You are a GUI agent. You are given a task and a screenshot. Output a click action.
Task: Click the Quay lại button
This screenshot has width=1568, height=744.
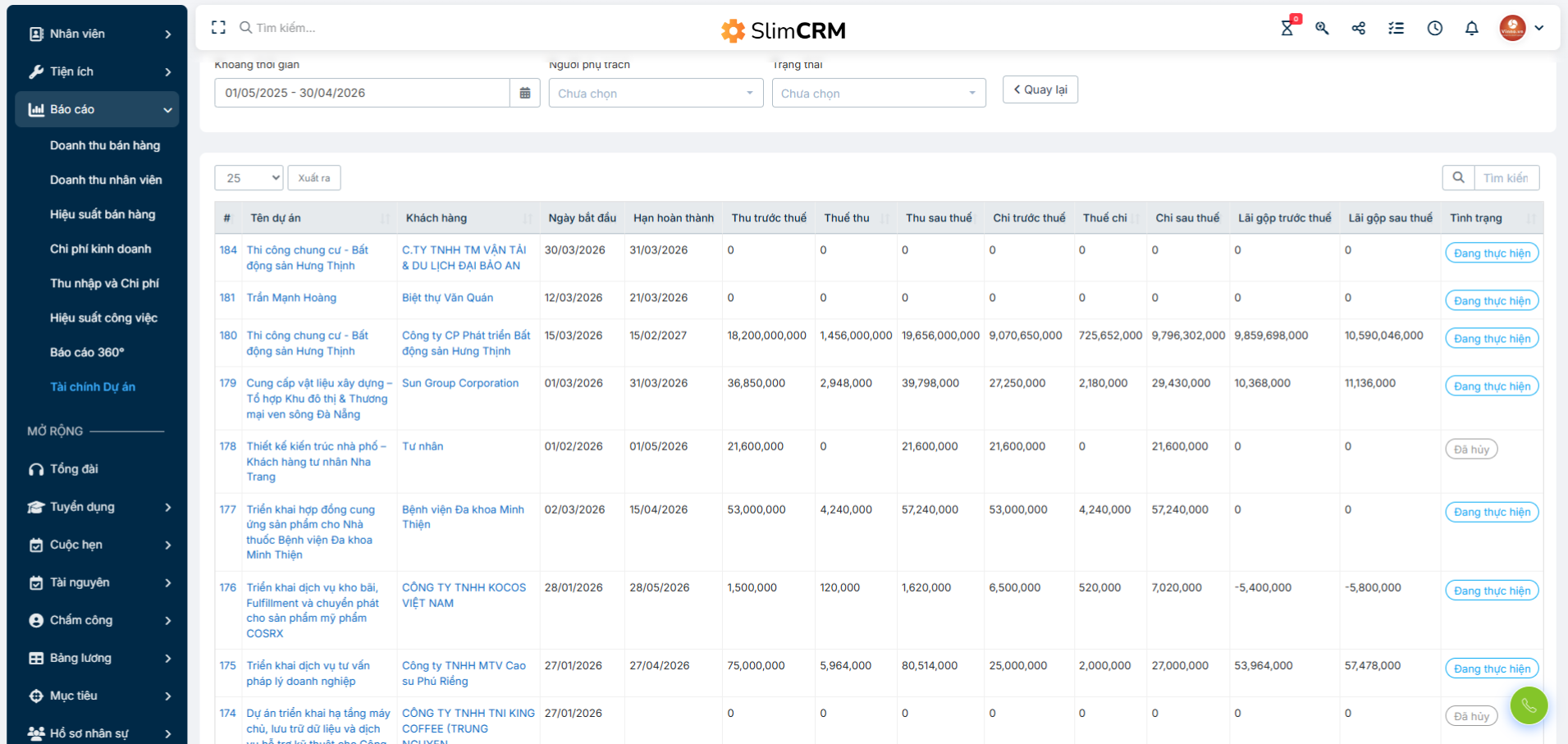point(1040,90)
